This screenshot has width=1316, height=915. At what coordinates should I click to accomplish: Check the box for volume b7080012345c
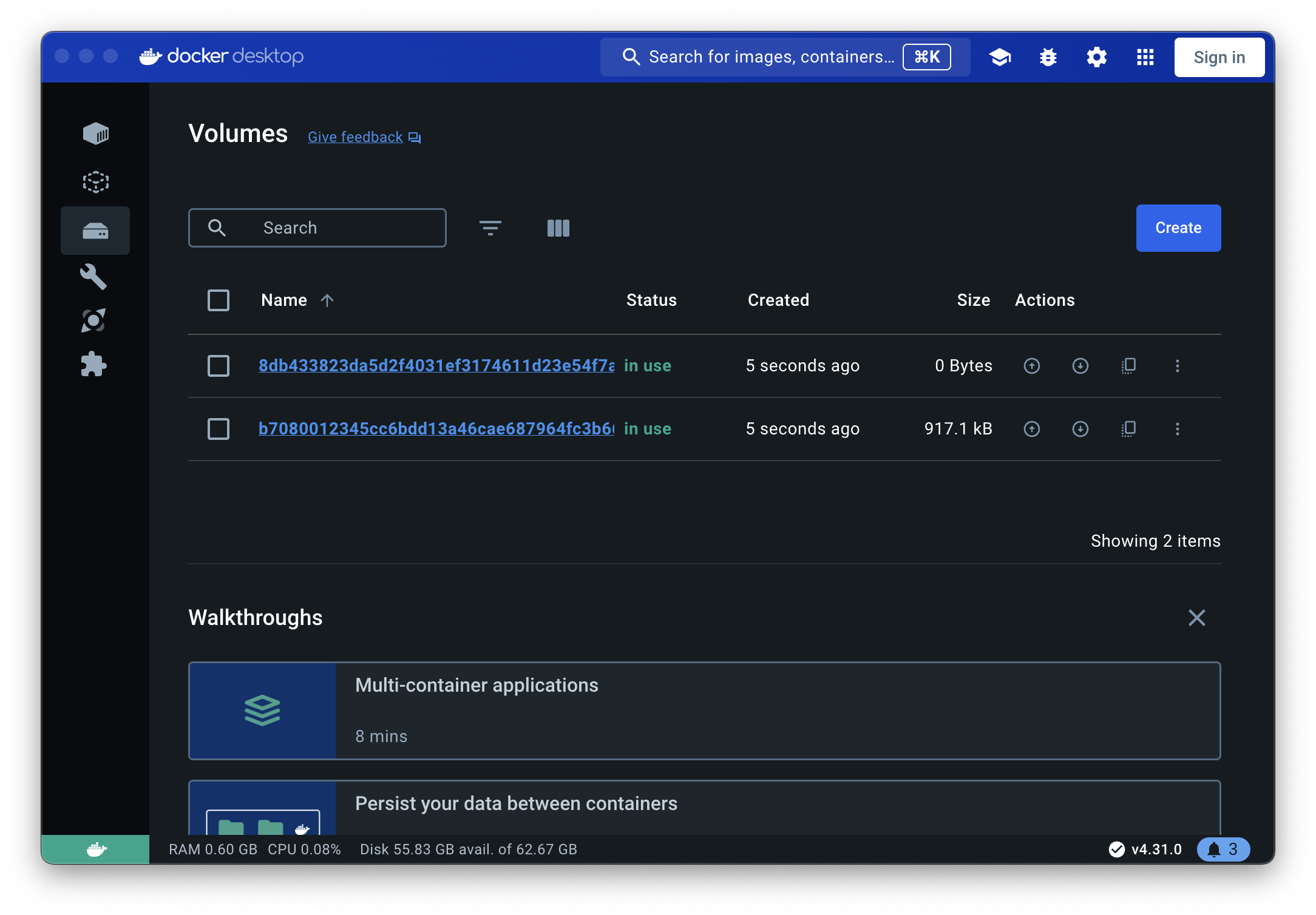tap(219, 429)
